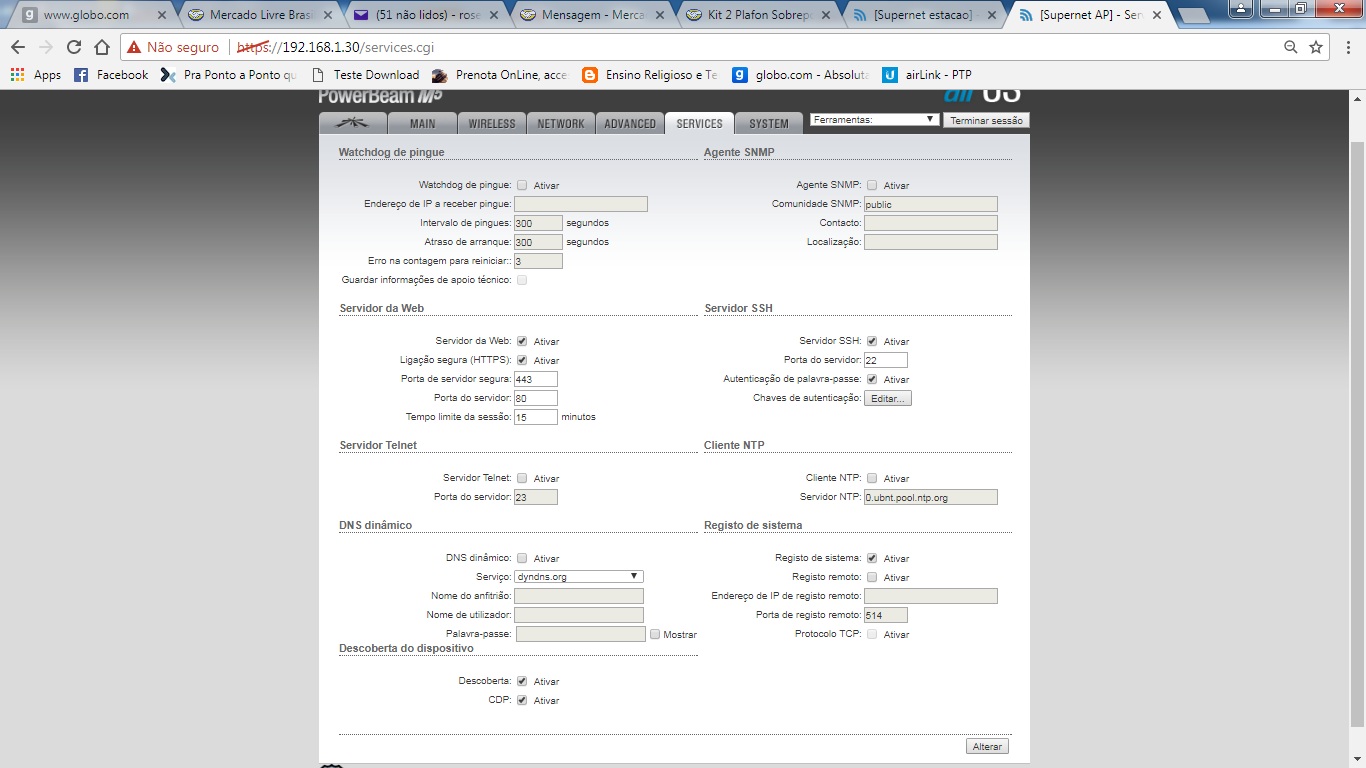Click the Porta de servidor segura field
The width and height of the screenshot is (1366, 768).
(x=536, y=379)
